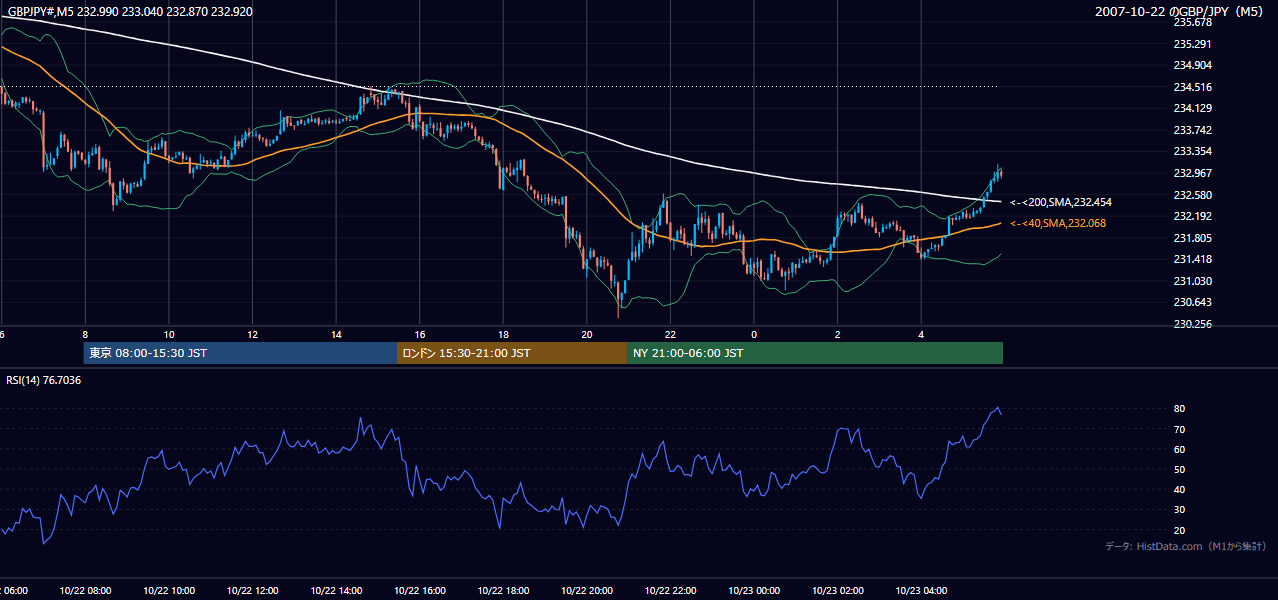Click the hour tick 16 under the price chart
The image size is (1278, 600).
pos(420,334)
